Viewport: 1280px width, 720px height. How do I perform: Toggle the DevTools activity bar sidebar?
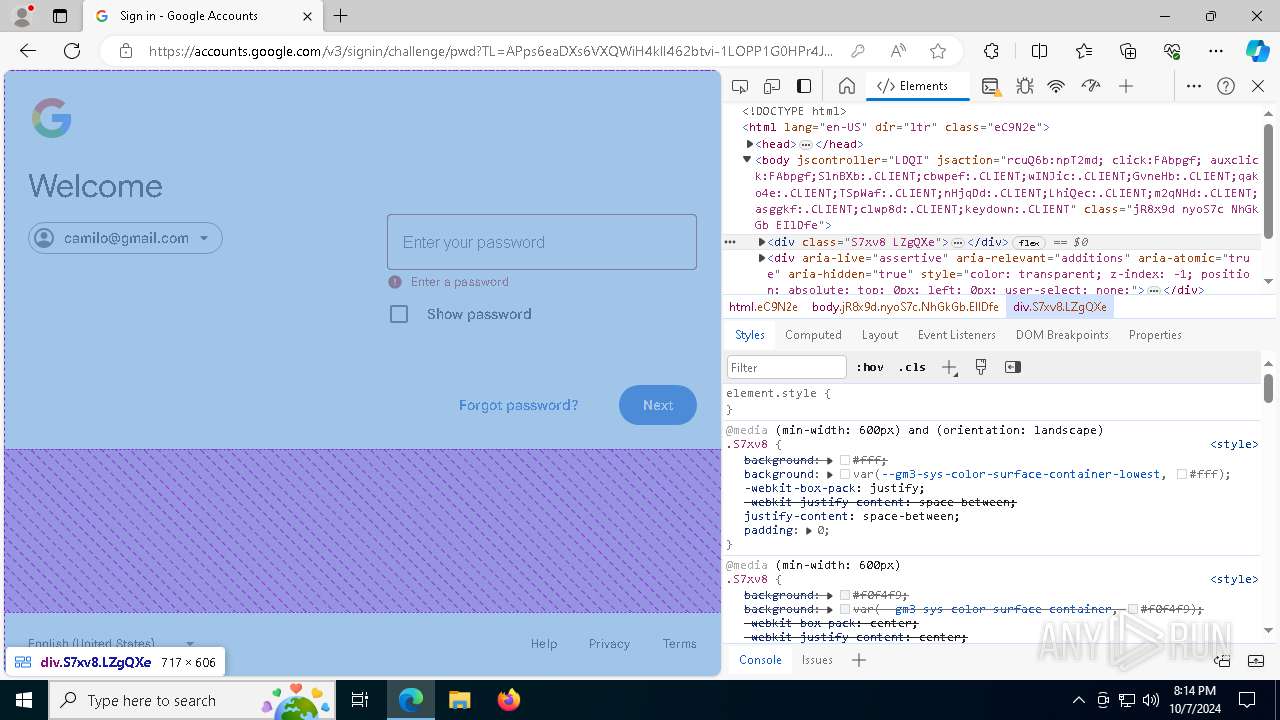coord(804,87)
